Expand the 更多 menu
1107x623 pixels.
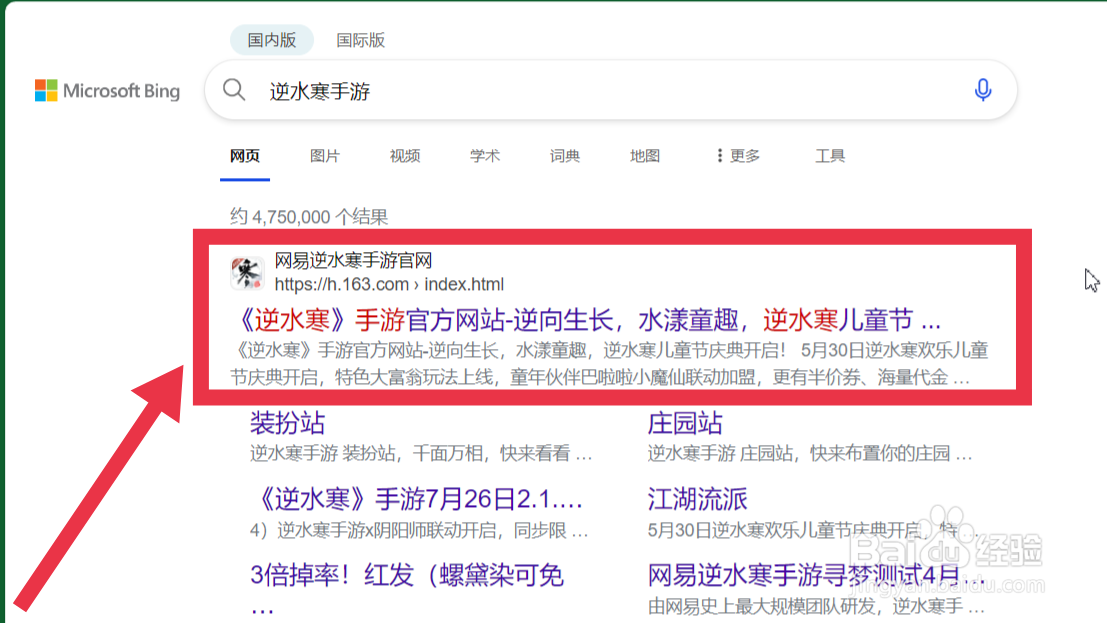pyautogui.click(x=738, y=155)
